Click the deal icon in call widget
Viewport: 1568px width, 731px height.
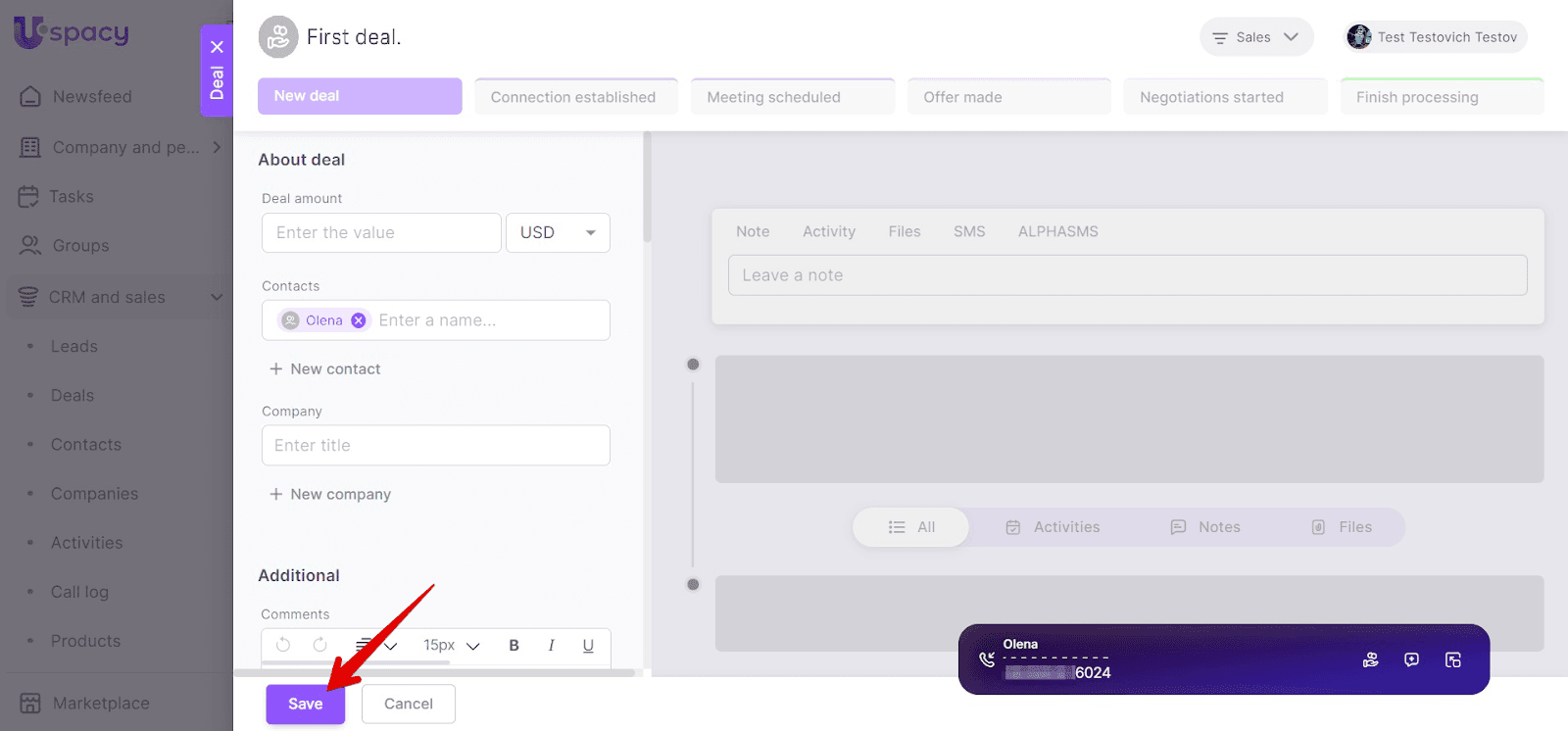pyautogui.click(x=1371, y=659)
